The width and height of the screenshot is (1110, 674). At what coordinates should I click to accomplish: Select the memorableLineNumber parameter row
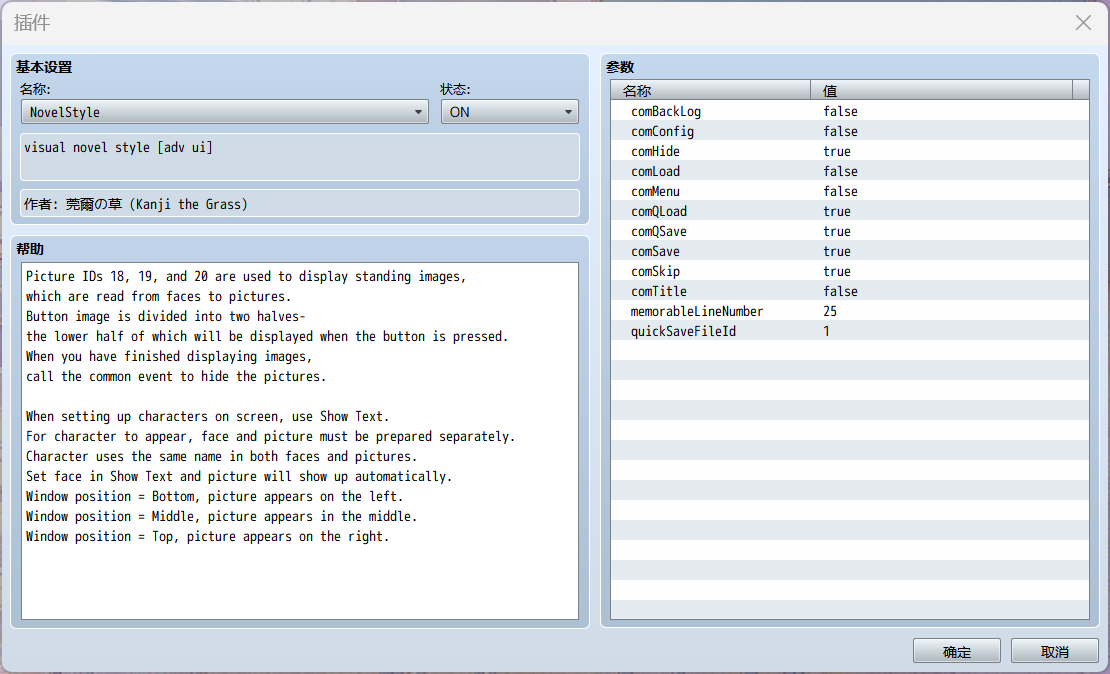point(849,312)
